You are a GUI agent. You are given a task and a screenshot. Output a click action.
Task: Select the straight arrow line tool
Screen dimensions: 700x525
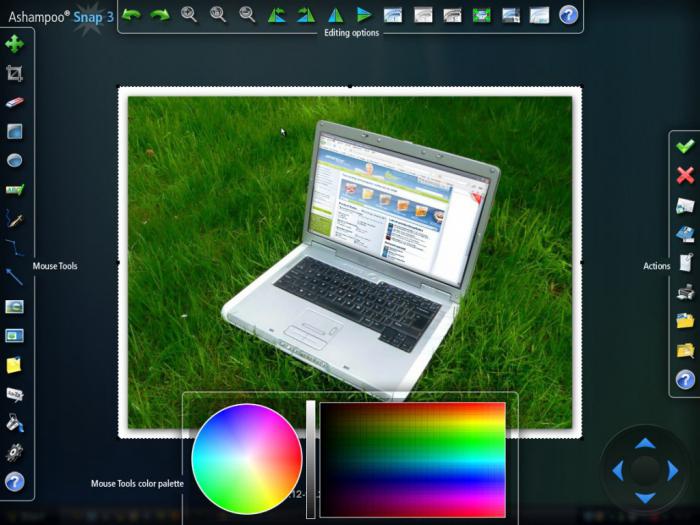tap(14, 277)
